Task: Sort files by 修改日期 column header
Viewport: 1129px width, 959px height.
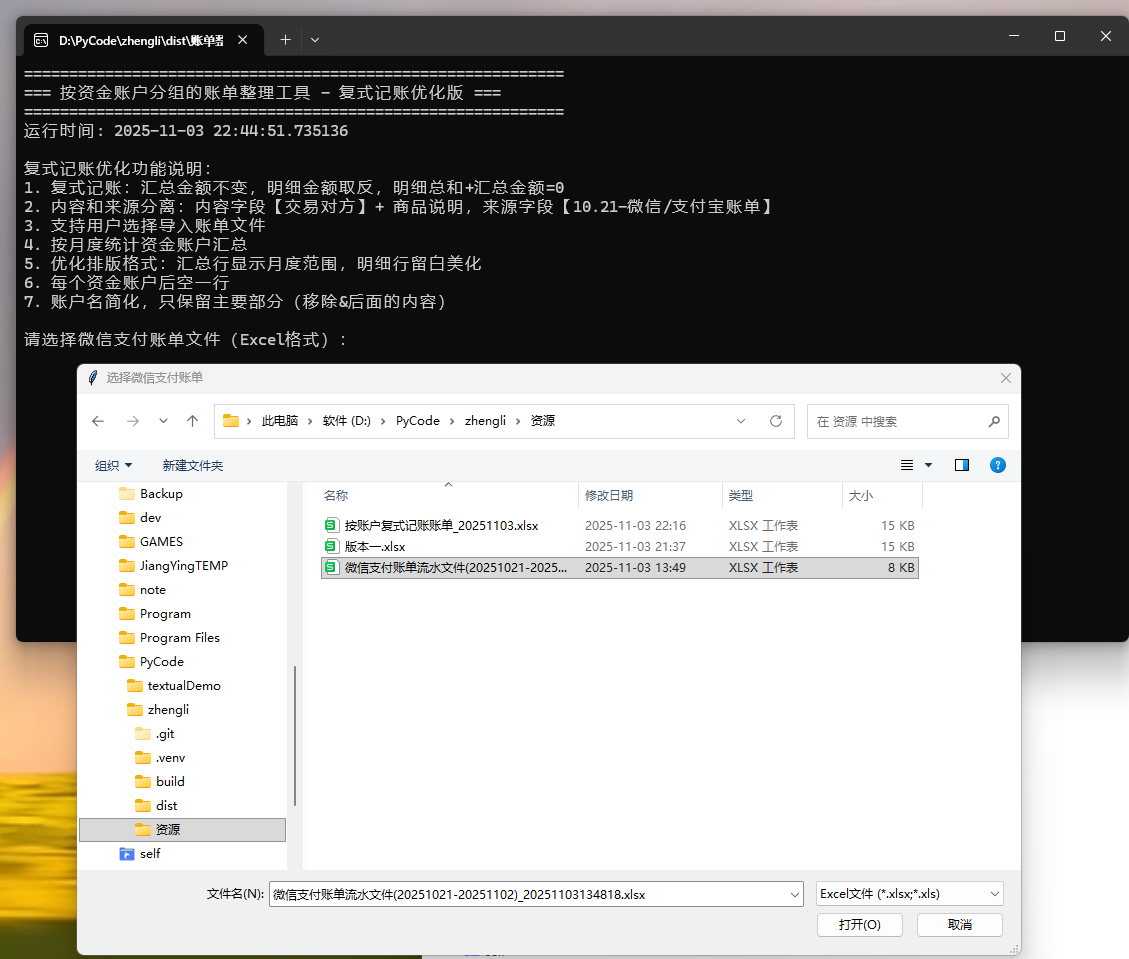Action: coord(609,495)
